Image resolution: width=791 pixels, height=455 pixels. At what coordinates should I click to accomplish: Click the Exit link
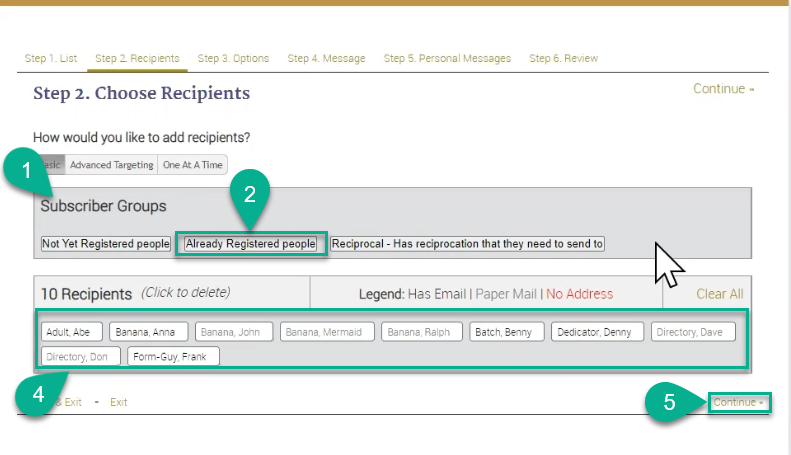point(118,402)
